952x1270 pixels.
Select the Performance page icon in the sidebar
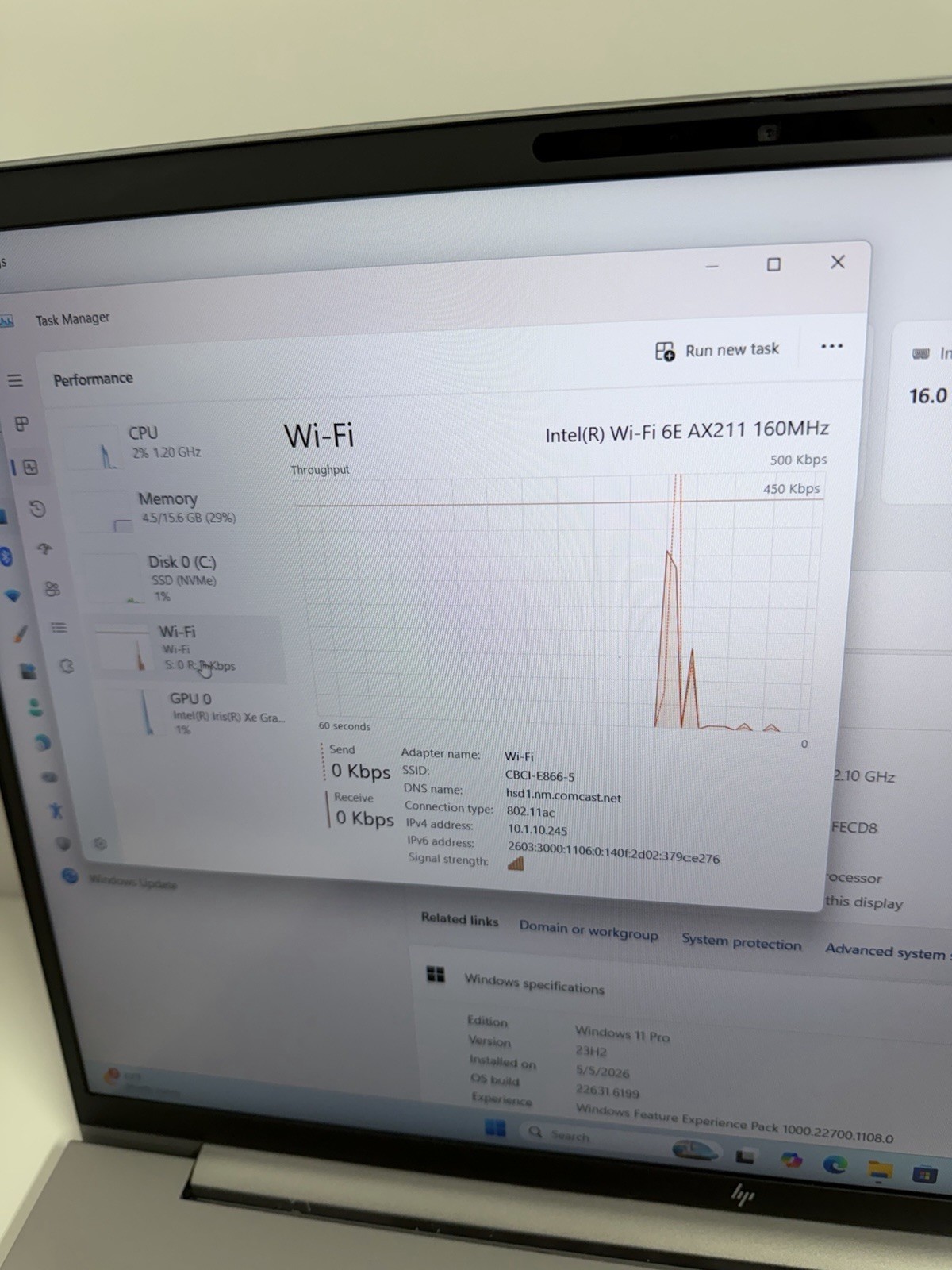coord(30,468)
